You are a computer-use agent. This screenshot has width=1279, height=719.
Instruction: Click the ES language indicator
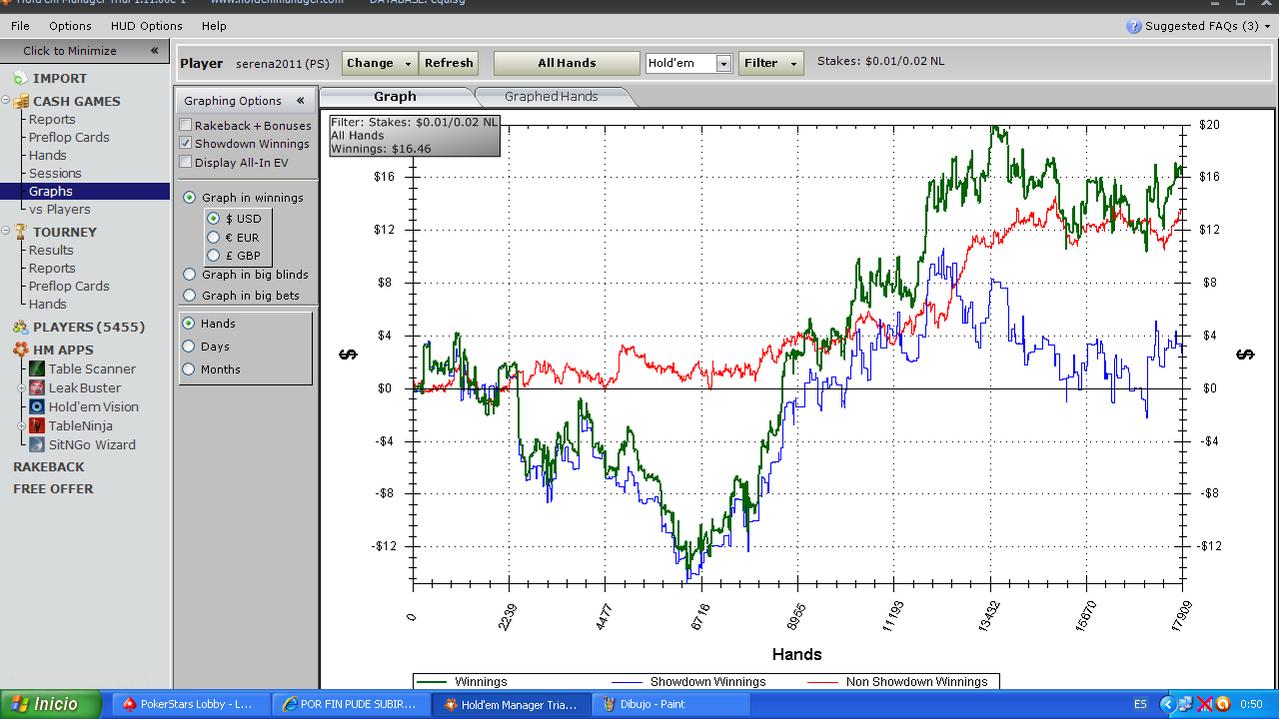click(1140, 704)
